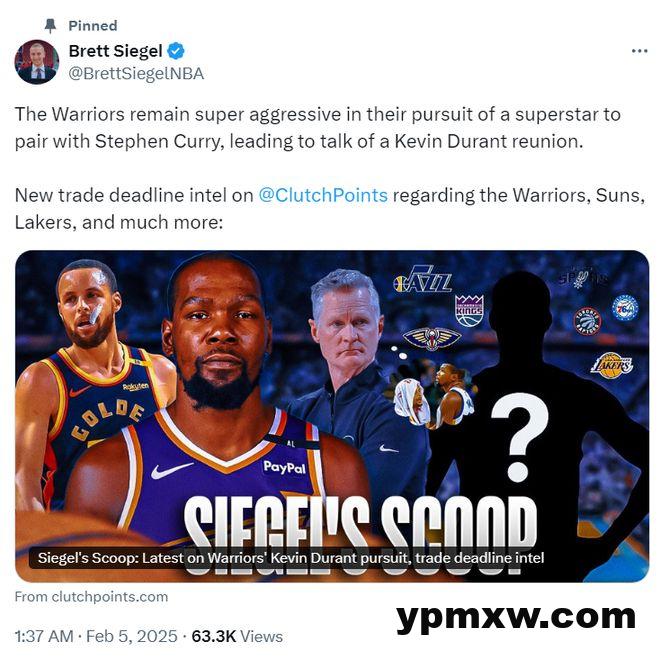Click the New Orleans Pelicans logo
This screenshot has width=660, height=660.
tap(432, 338)
